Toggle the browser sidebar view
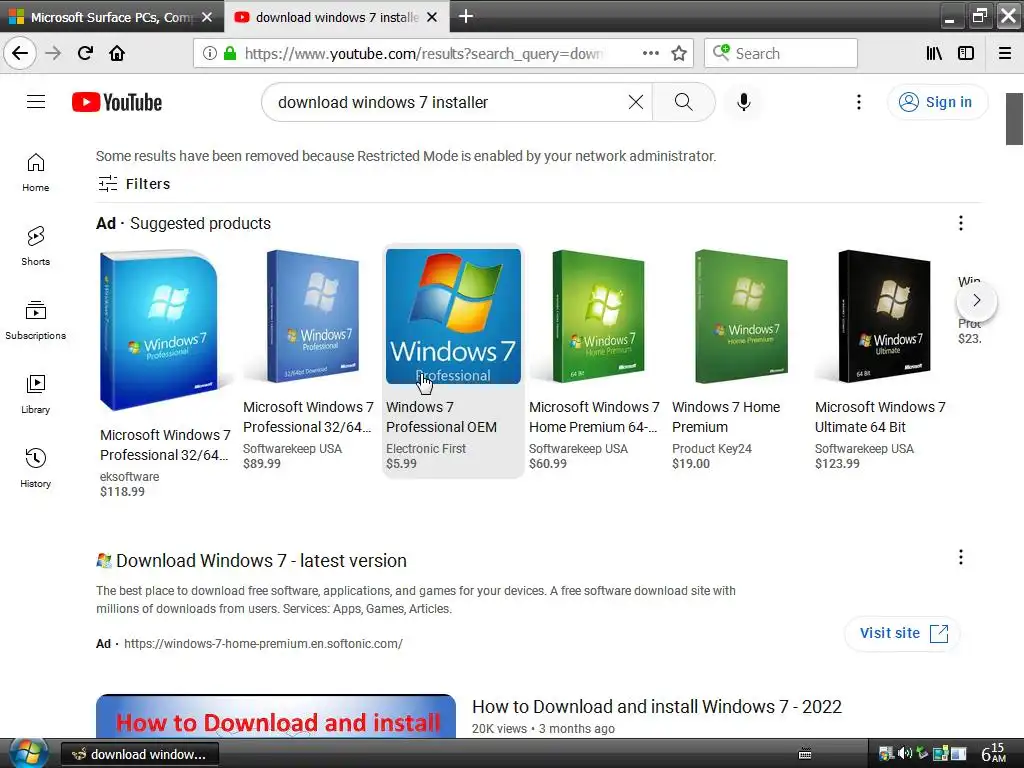1024x768 pixels. point(966,53)
